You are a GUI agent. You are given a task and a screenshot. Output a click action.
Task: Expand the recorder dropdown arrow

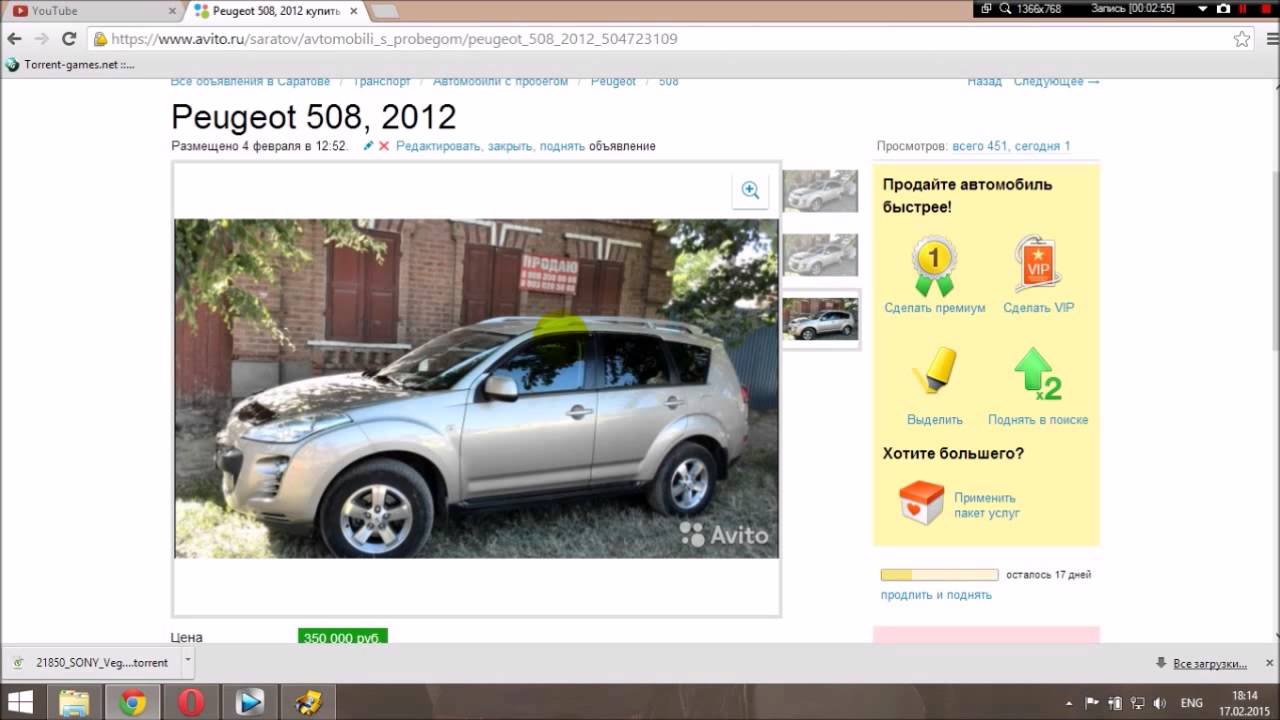(1203, 9)
